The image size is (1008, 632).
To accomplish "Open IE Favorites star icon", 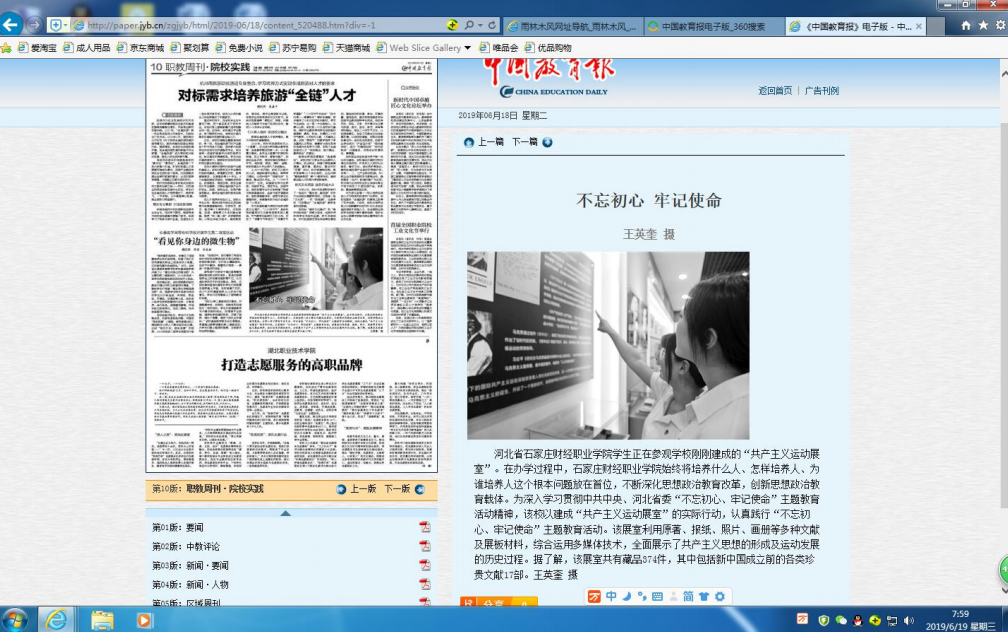I will tap(981, 24).
